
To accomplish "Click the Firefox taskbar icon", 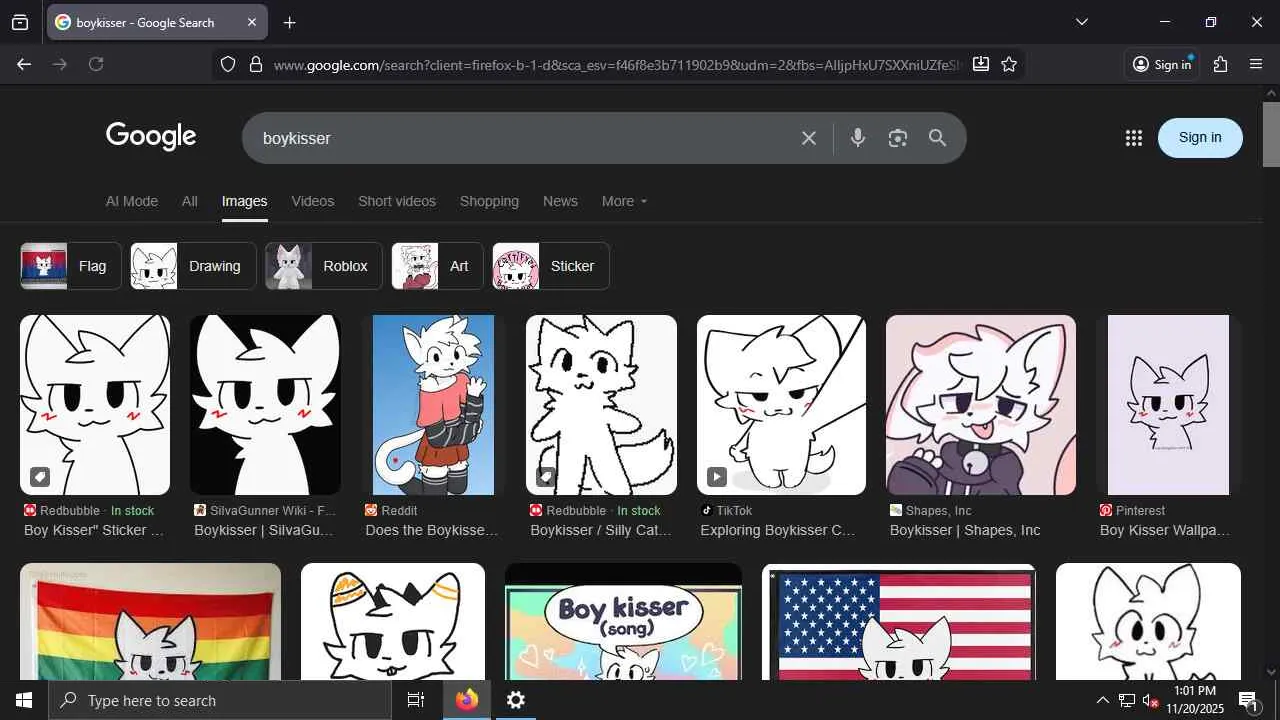I will point(467,700).
